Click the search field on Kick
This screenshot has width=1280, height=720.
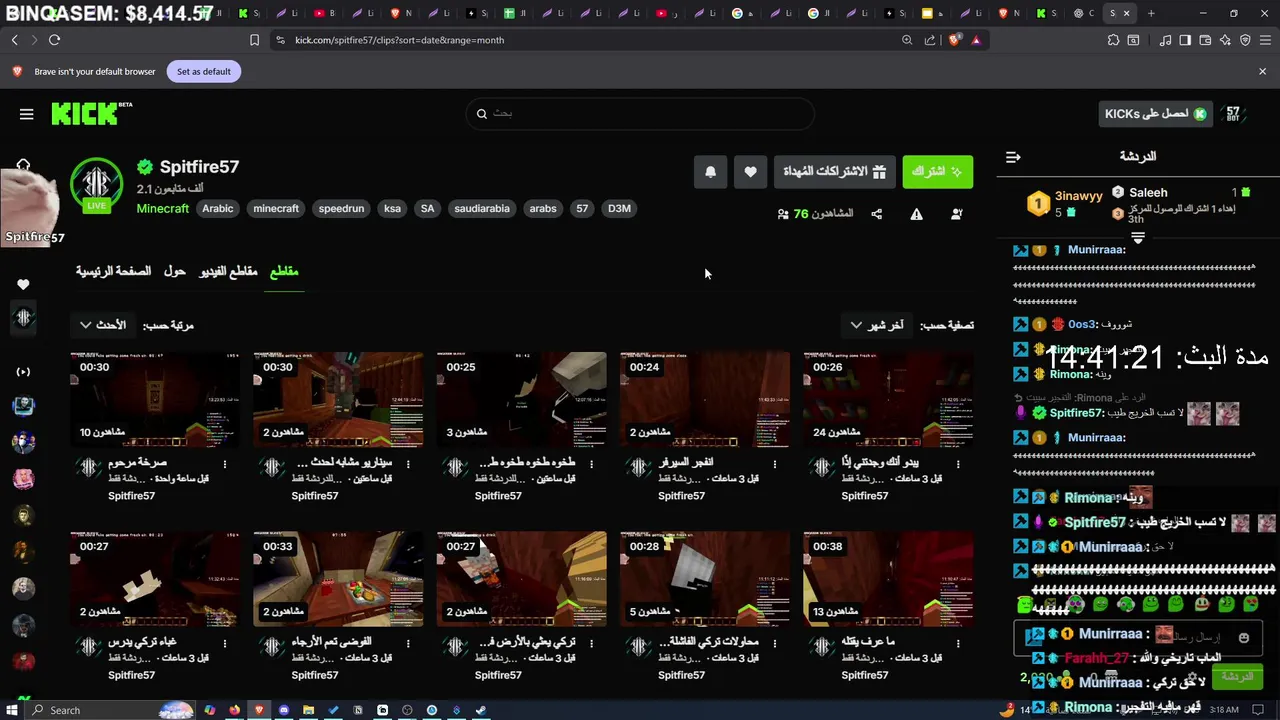[x=640, y=114]
